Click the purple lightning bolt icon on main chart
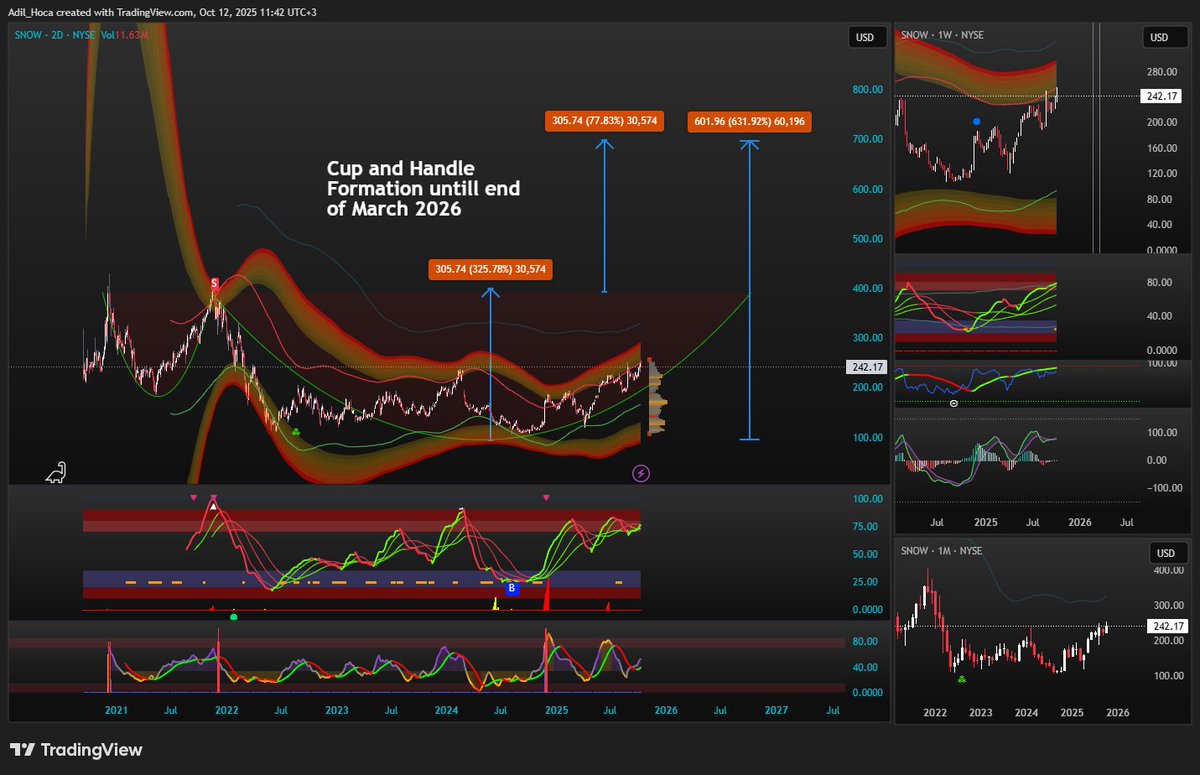Screen dimensions: 1200x775 641,473
